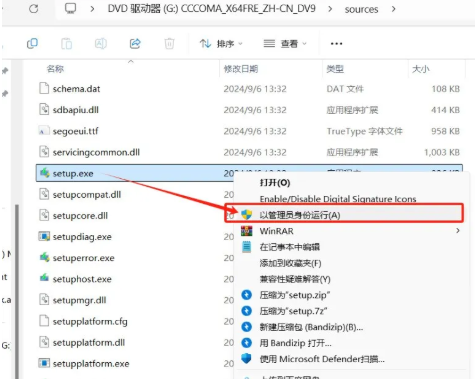Click the Microsoft Defender shield icon
Screen dimensions: 475x379
246,359
